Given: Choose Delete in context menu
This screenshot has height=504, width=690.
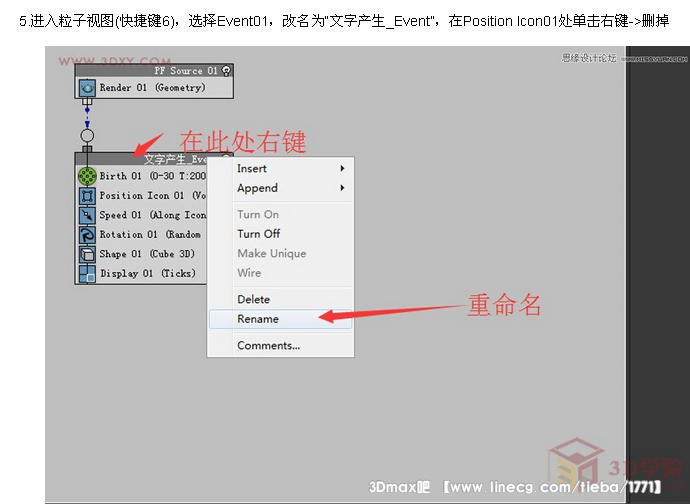Looking at the screenshot, I should [x=281, y=299].
